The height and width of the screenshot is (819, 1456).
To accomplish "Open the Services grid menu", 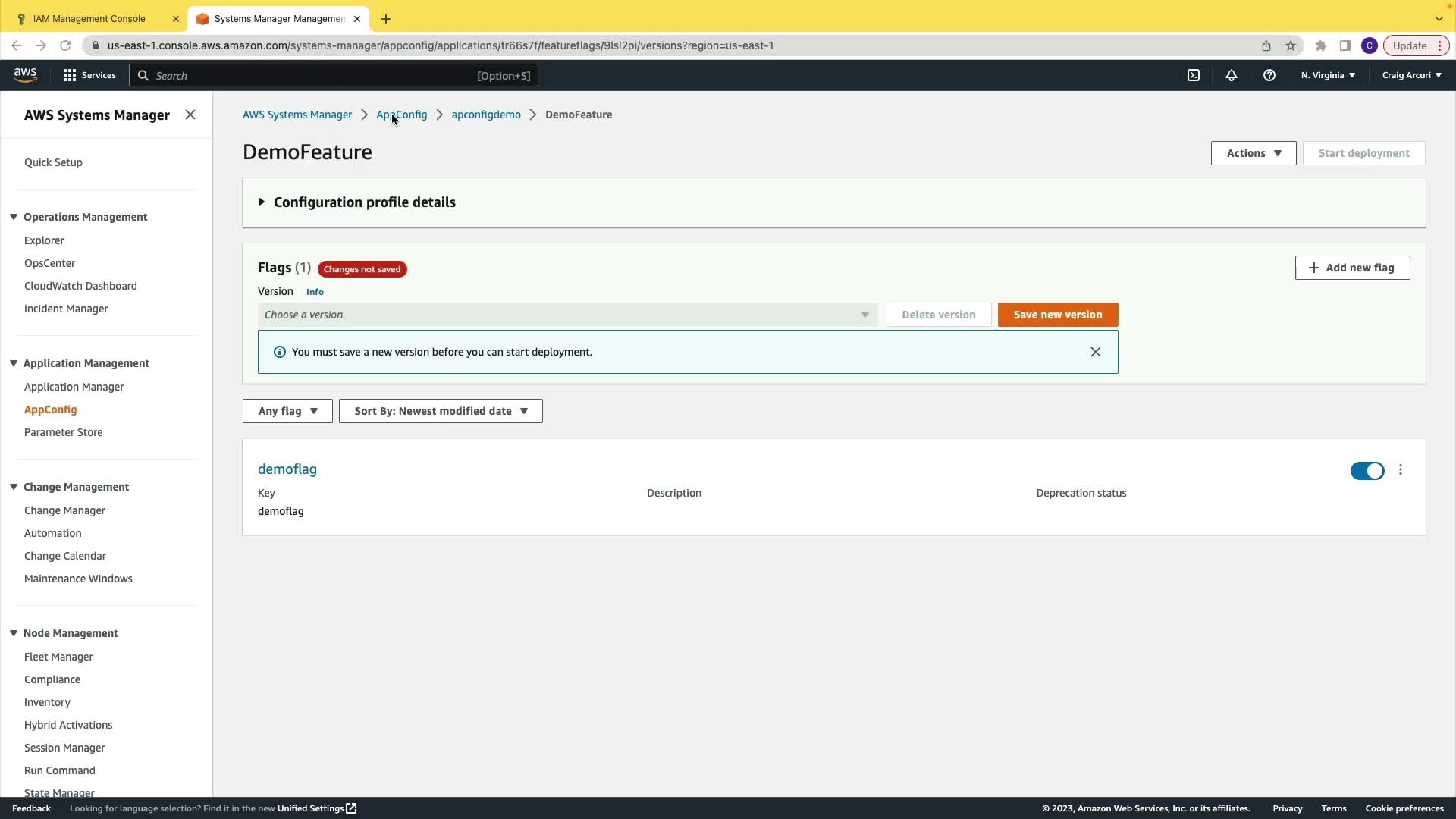I will tap(89, 75).
